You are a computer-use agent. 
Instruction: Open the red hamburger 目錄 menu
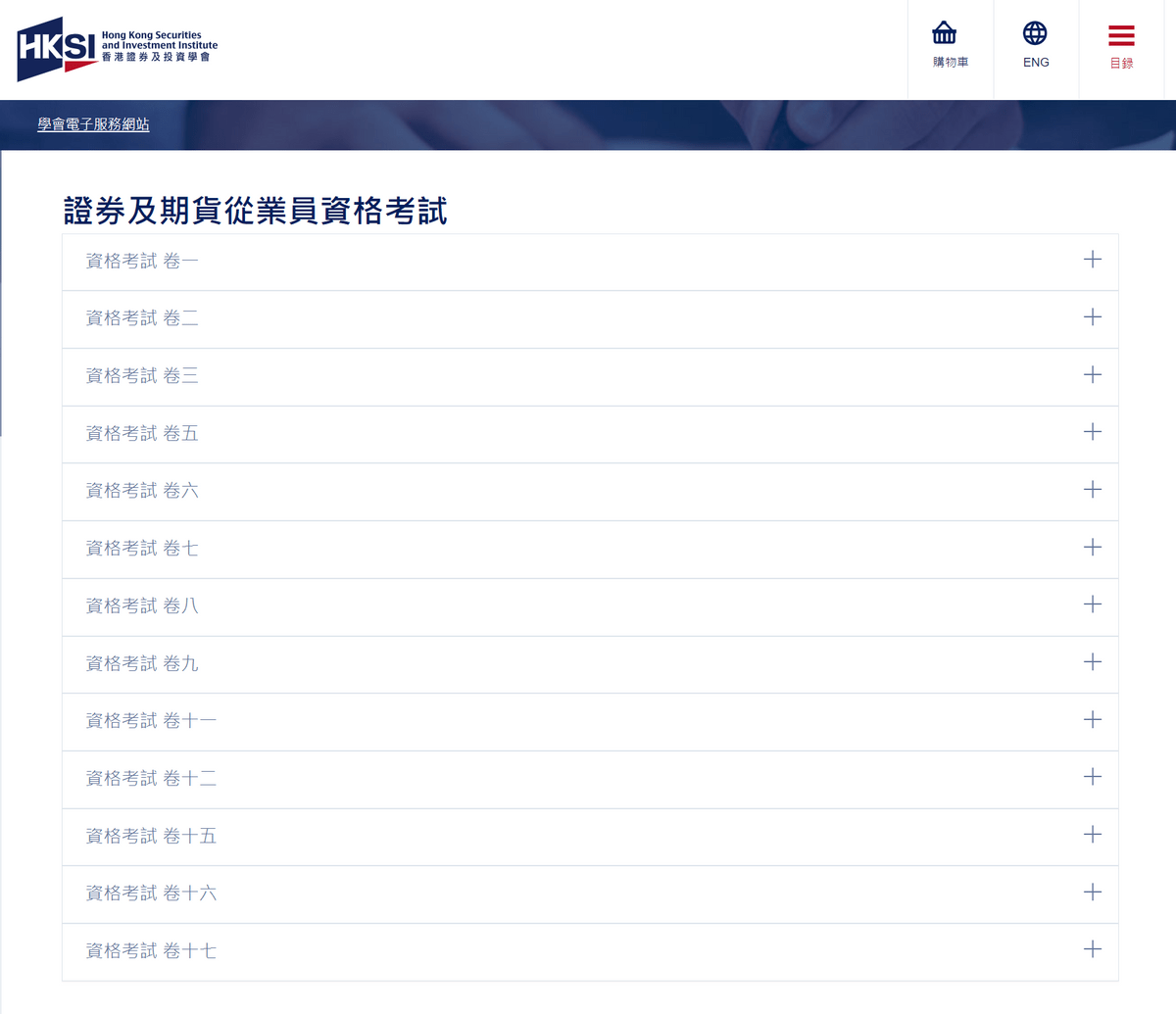[x=1121, y=36]
